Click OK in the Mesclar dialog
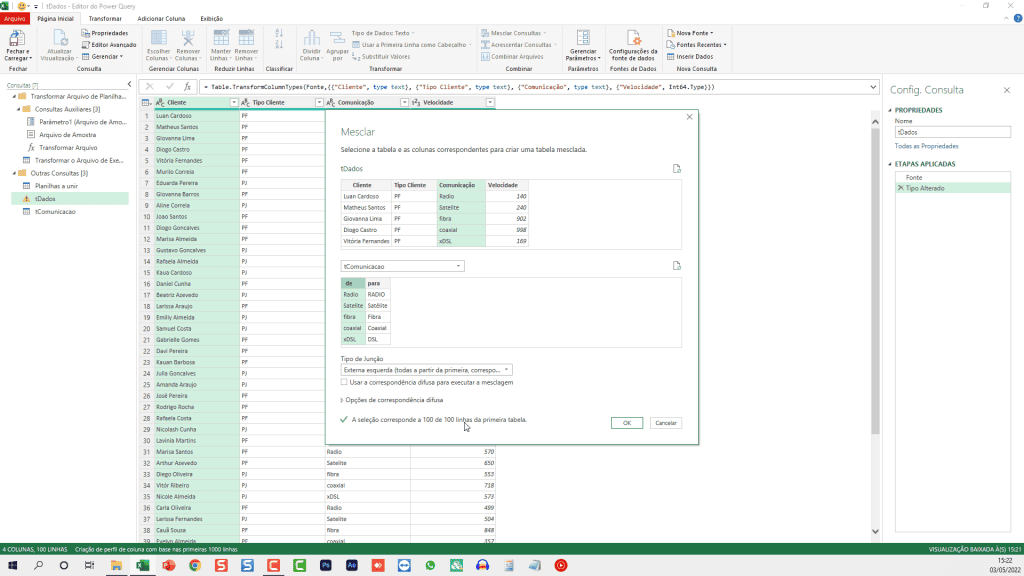 [x=626, y=423]
